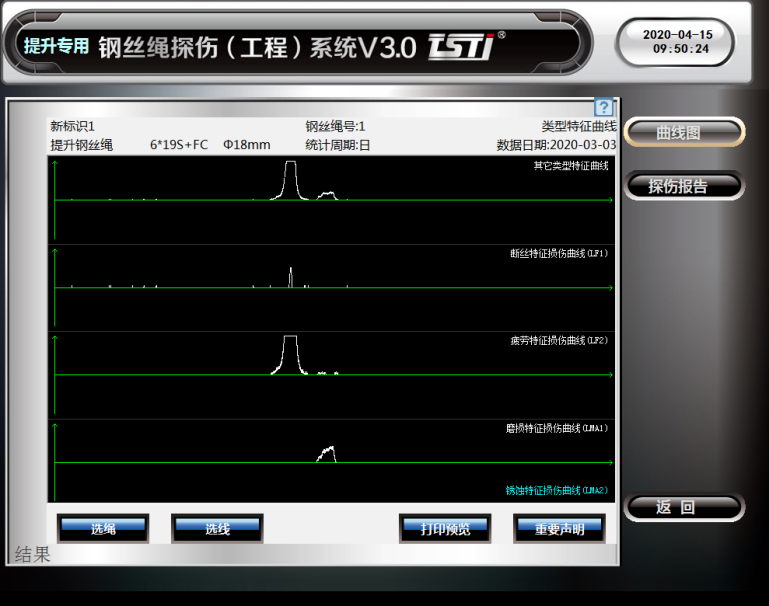Open the 重要声明 important notice

point(559,528)
